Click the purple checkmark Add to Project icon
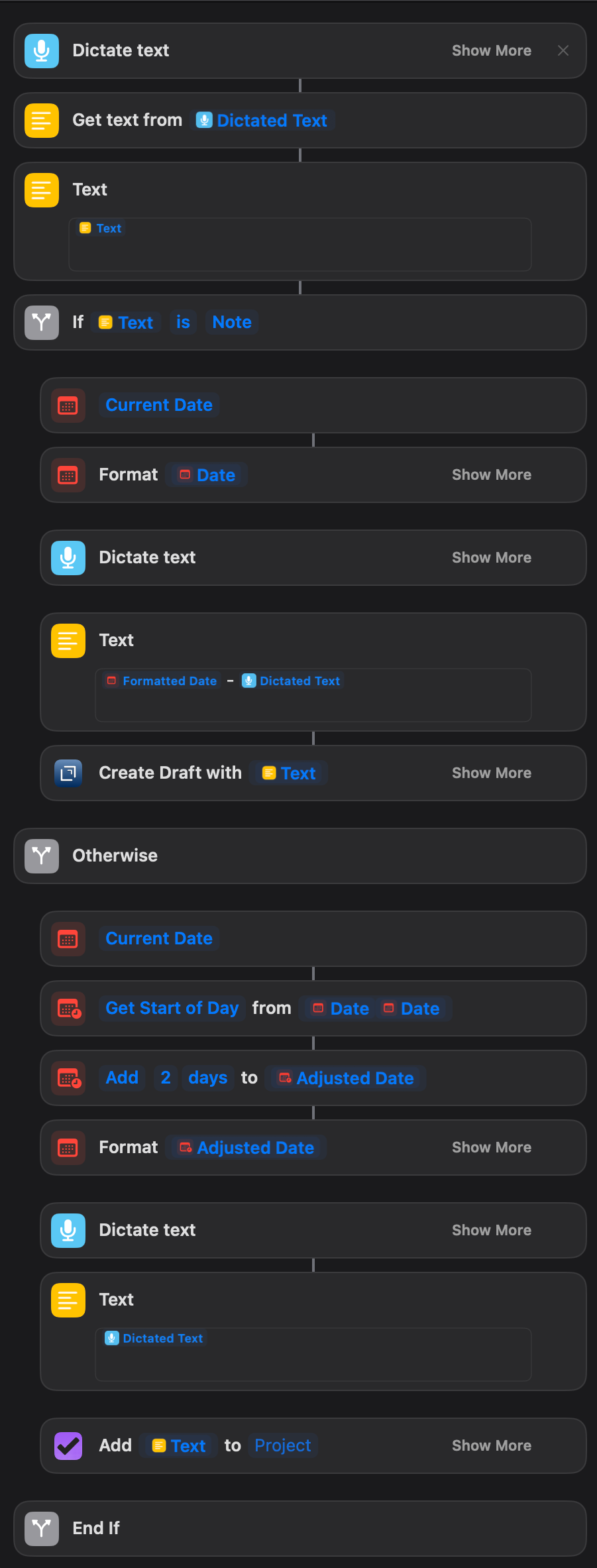597x1568 pixels. (x=68, y=1446)
